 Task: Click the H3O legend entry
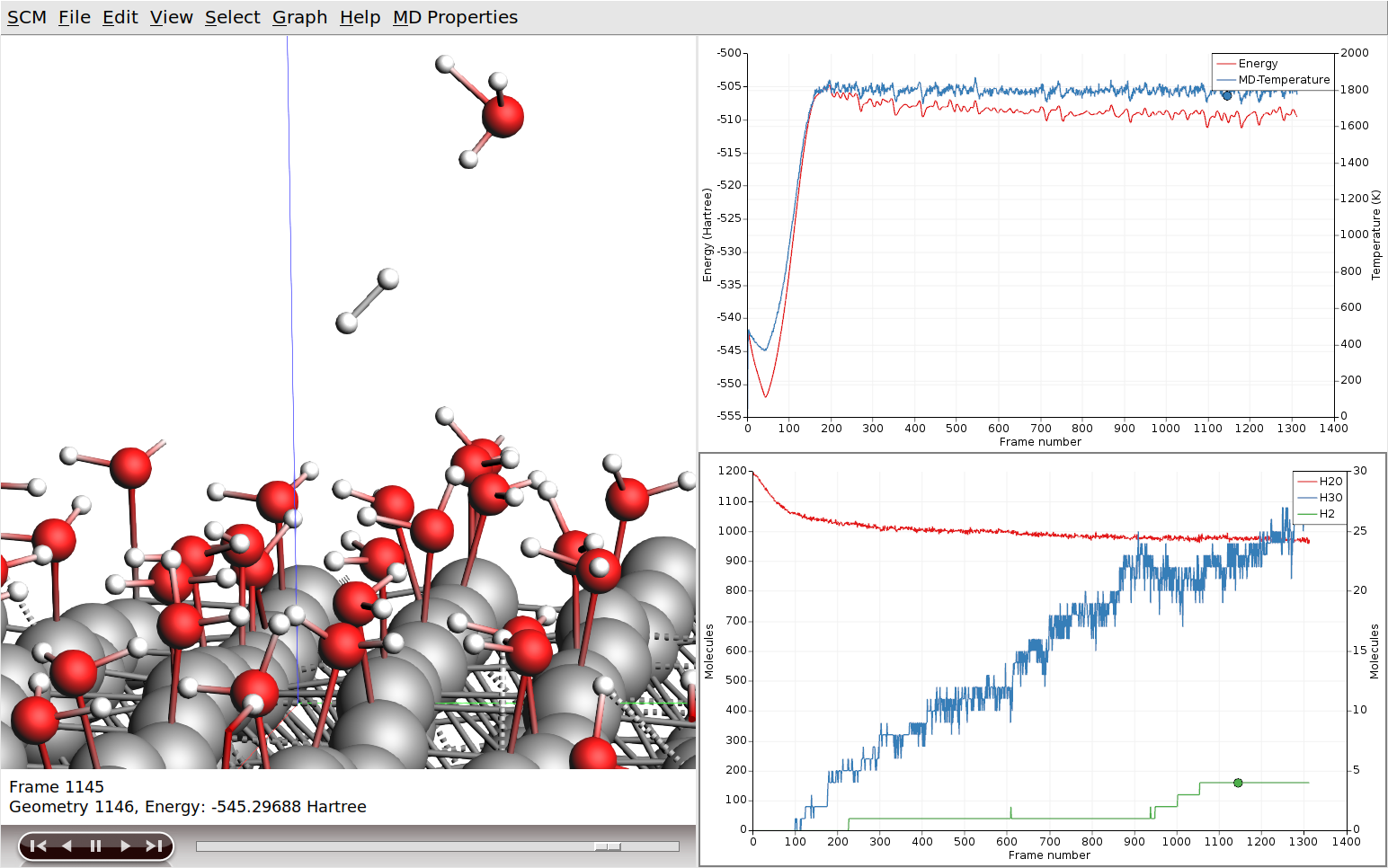coord(1330,498)
